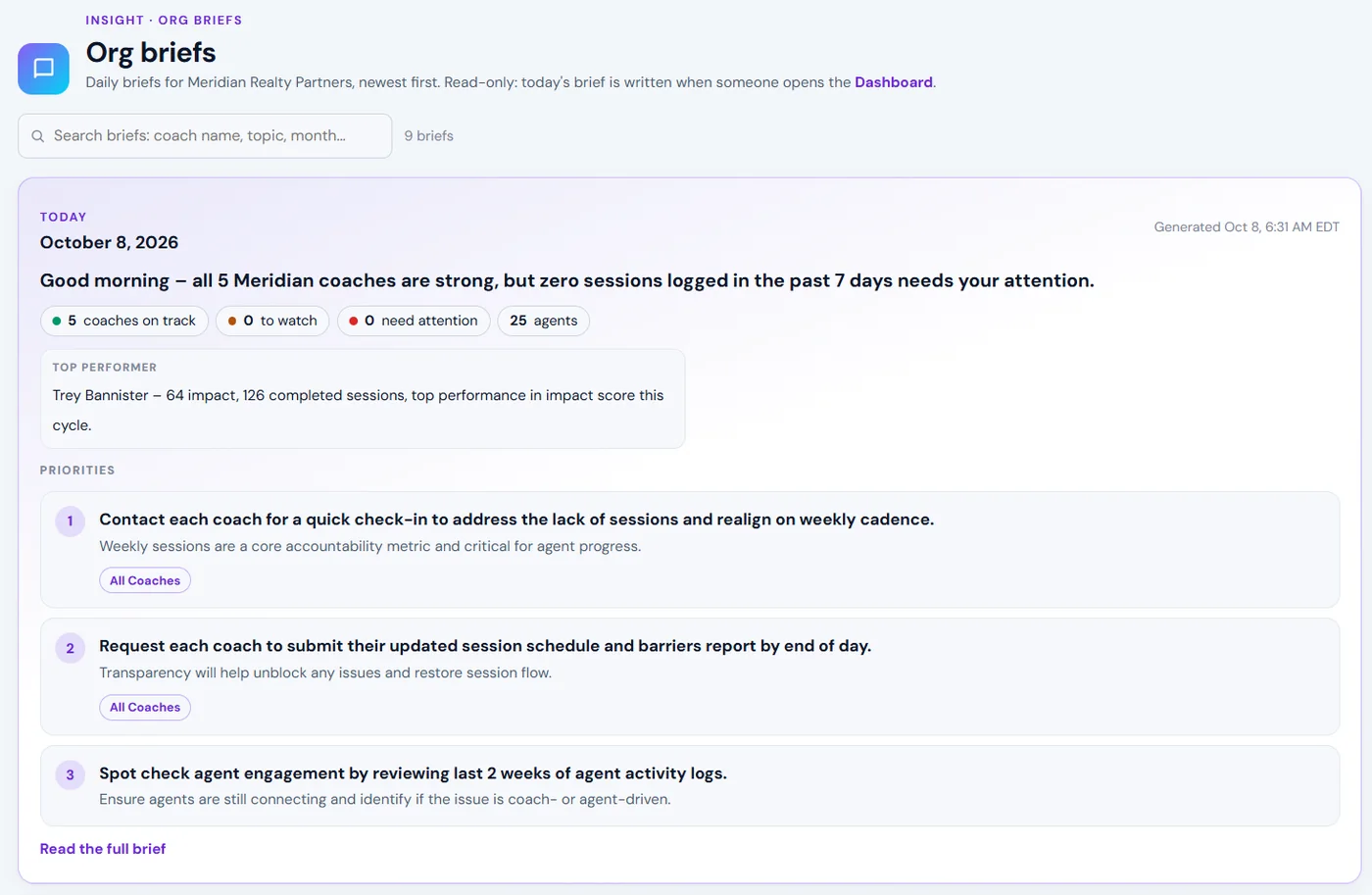Click the 'PRIORITIES' section label
The width and height of the screenshot is (1372, 895).
click(77, 471)
